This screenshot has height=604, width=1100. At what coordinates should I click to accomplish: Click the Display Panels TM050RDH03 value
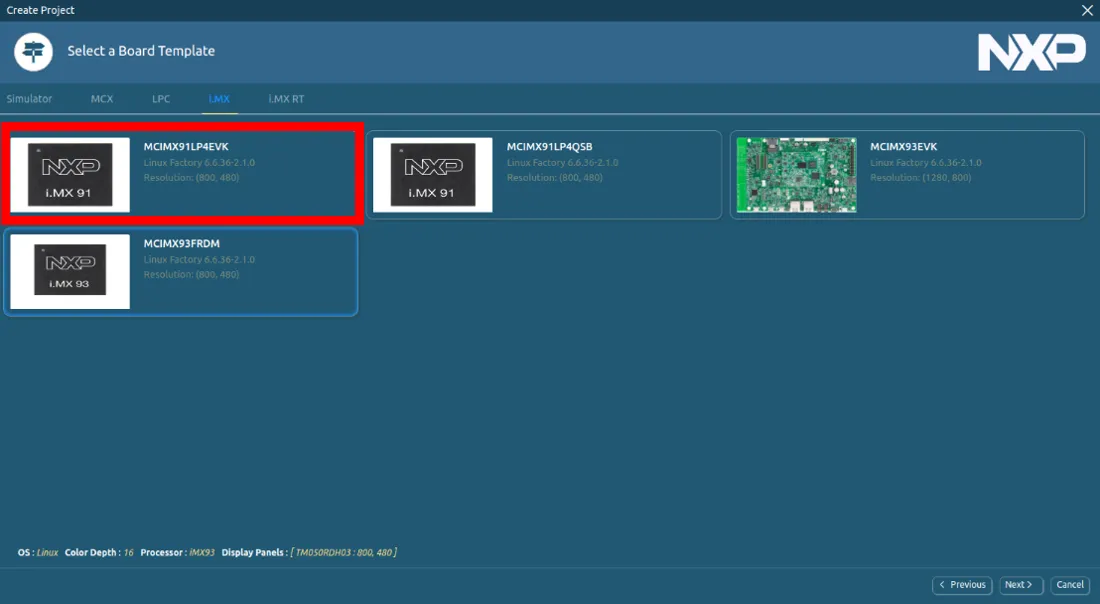(x=344, y=553)
